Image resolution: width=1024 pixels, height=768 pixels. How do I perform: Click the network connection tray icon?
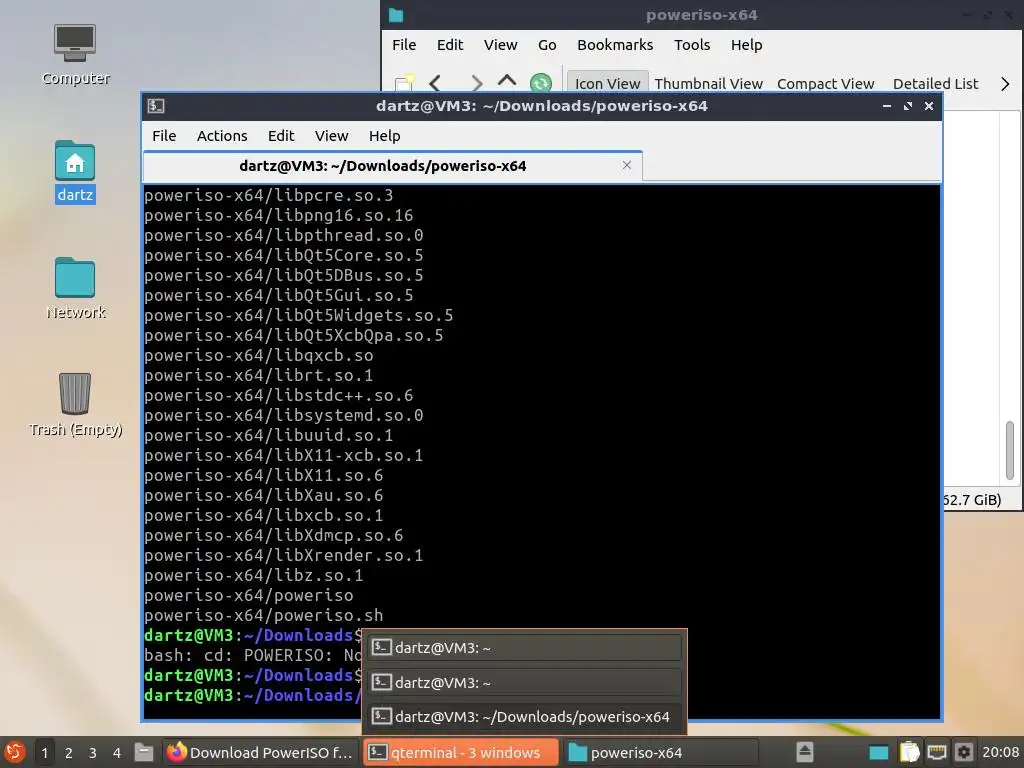pyautogui.click(x=936, y=752)
